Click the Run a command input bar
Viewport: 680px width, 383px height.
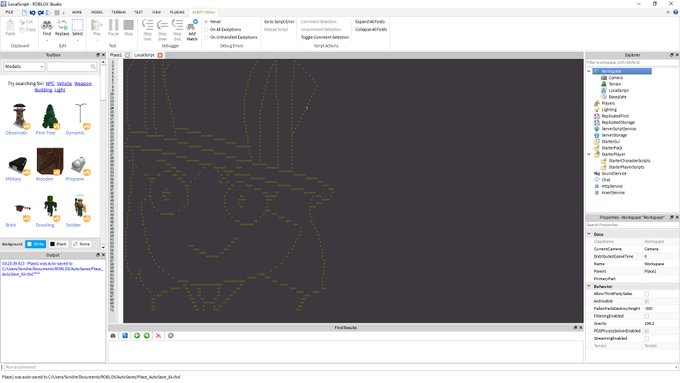pos(340,367)
